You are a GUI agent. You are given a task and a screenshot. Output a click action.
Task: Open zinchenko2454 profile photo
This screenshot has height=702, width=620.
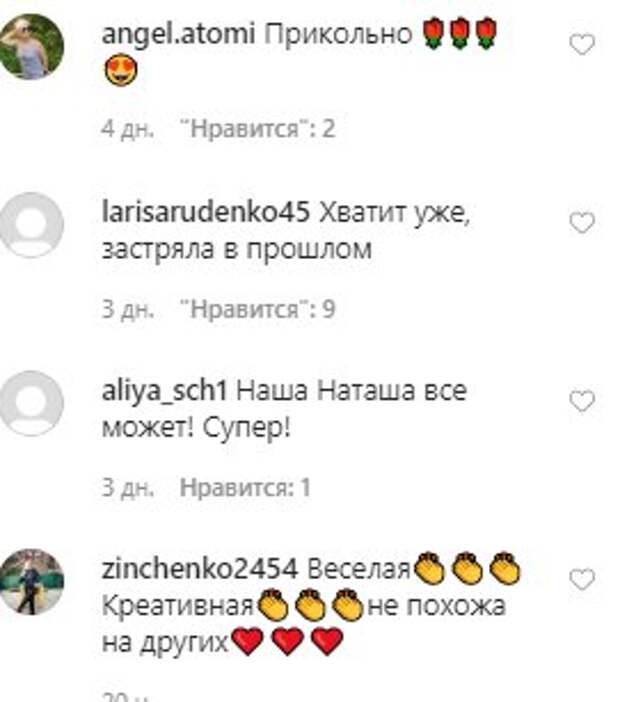[31, 582]
